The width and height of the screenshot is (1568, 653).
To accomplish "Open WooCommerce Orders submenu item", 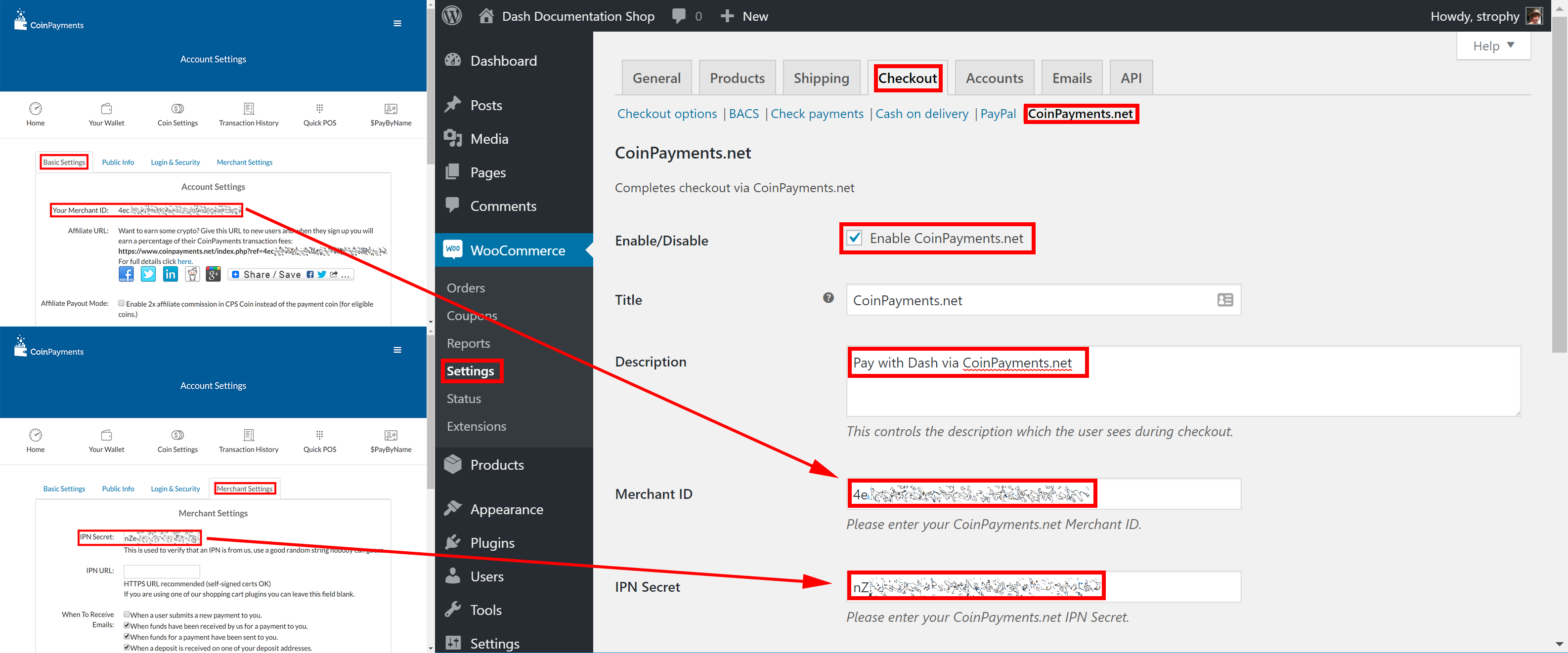I will (x=466, y=287).
